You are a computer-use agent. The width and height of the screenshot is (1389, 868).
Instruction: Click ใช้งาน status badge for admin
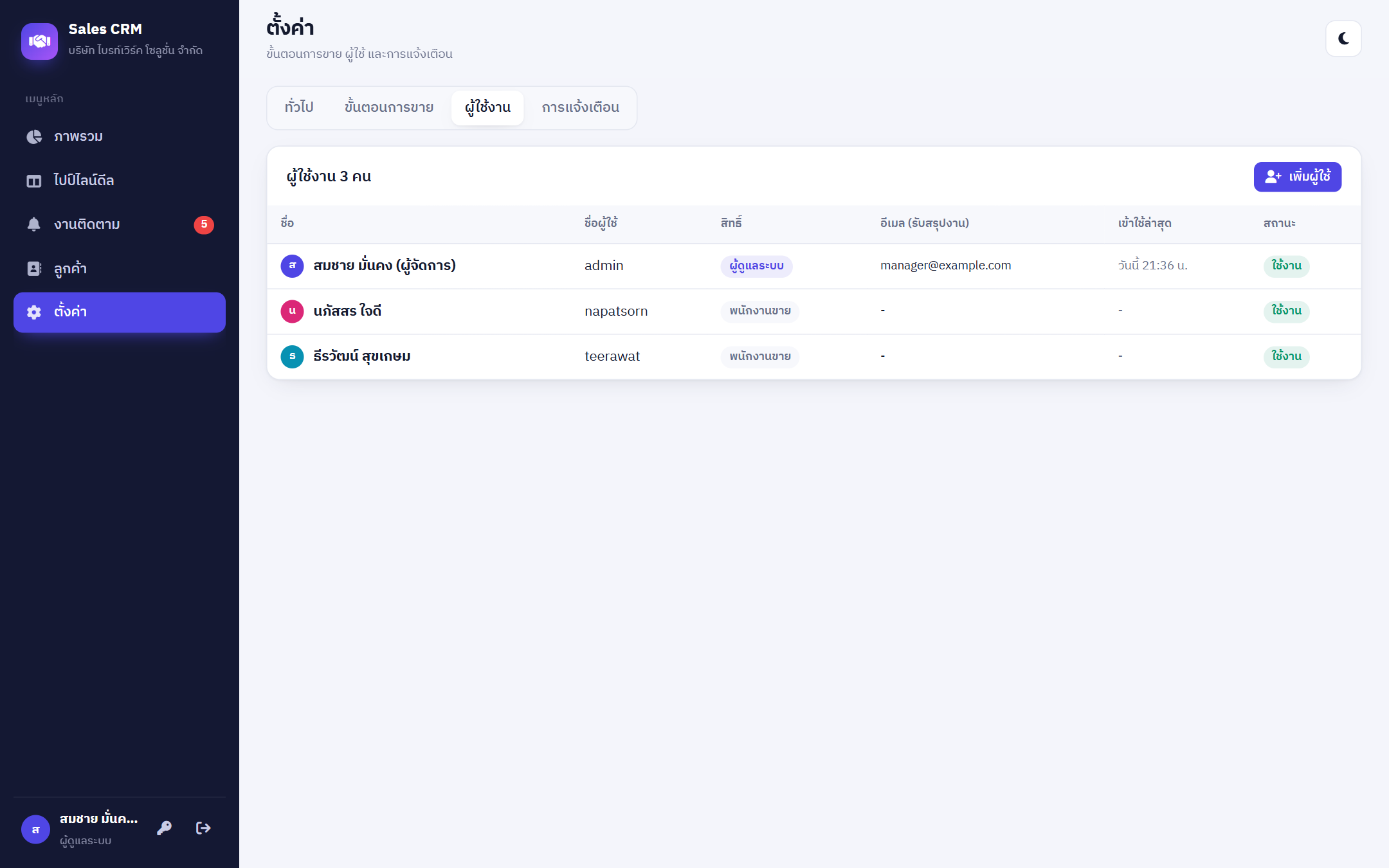(x=1286, y=266)
